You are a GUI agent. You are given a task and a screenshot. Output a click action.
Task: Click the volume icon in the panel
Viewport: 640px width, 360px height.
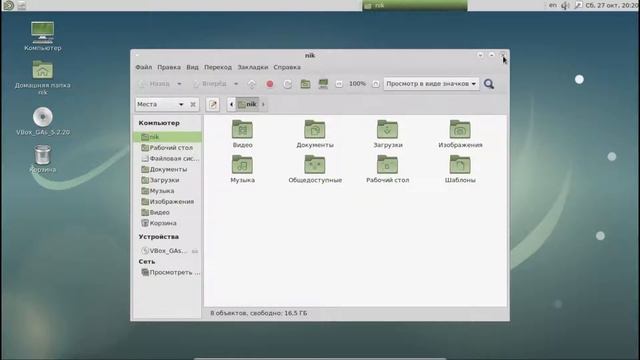tap(565, 5)
